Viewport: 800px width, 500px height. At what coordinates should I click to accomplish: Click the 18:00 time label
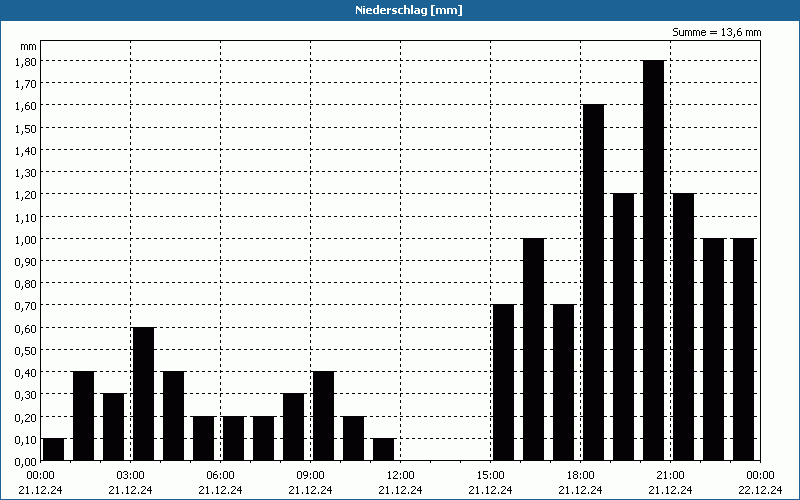(581, 476)
